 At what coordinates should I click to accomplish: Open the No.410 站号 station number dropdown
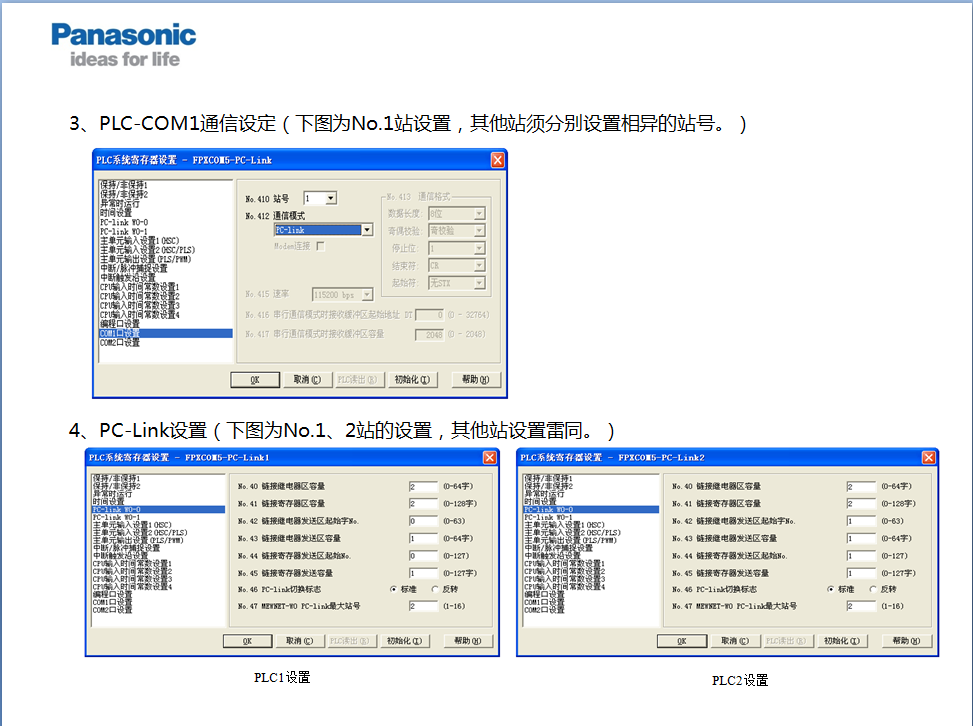click(x=331, y=198)
